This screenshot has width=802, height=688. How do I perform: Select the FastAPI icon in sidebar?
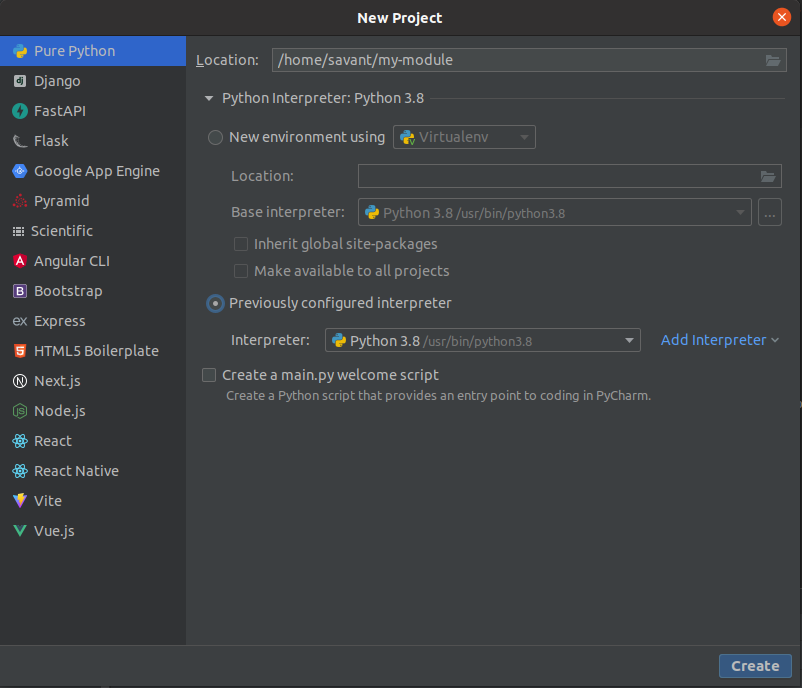[19, 111]
